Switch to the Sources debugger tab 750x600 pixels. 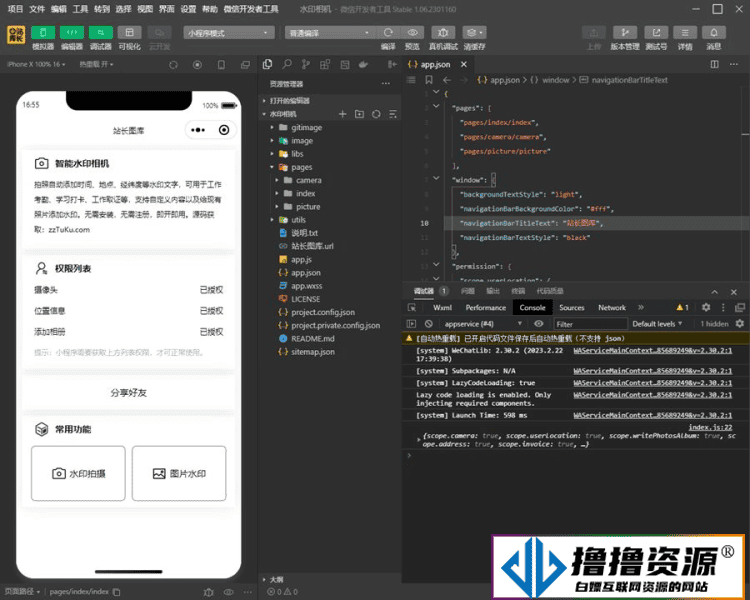572,308
